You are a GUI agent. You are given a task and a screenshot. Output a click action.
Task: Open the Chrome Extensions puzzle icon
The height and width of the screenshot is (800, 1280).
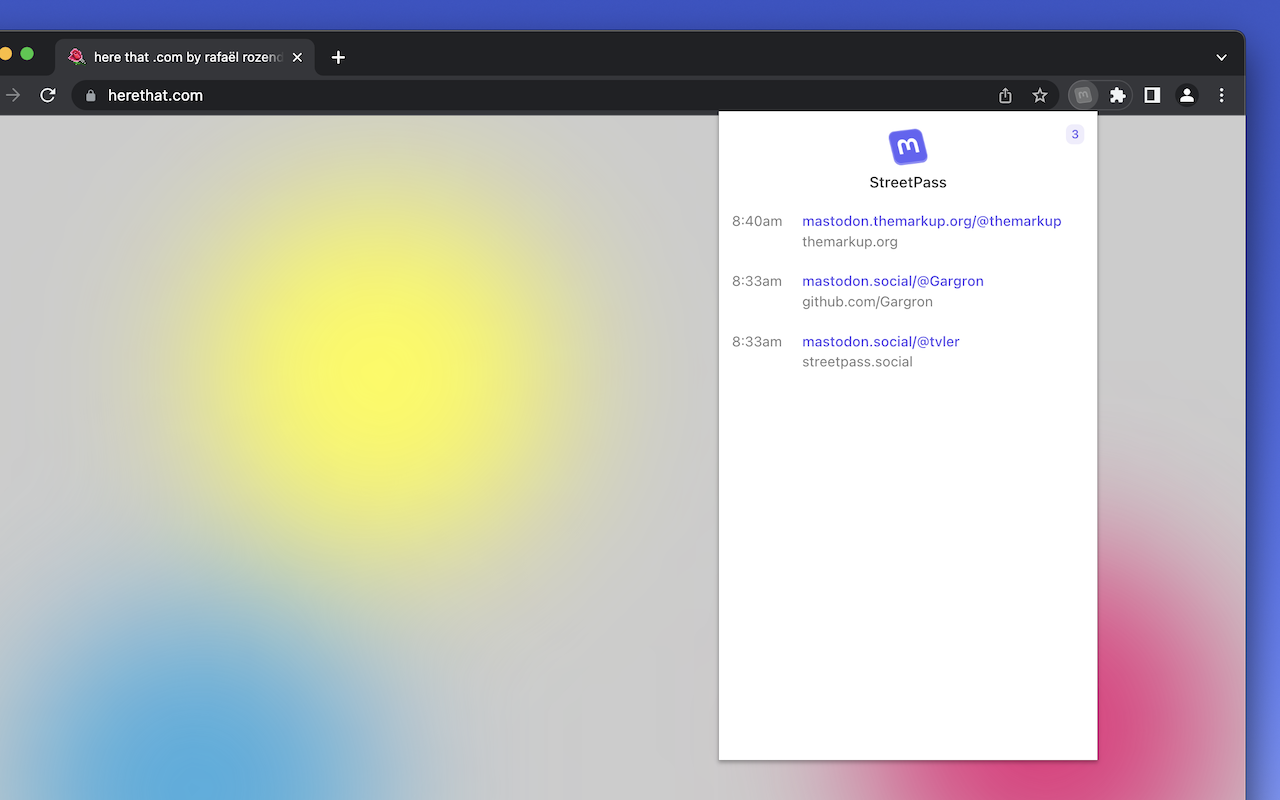point(1118,95)
